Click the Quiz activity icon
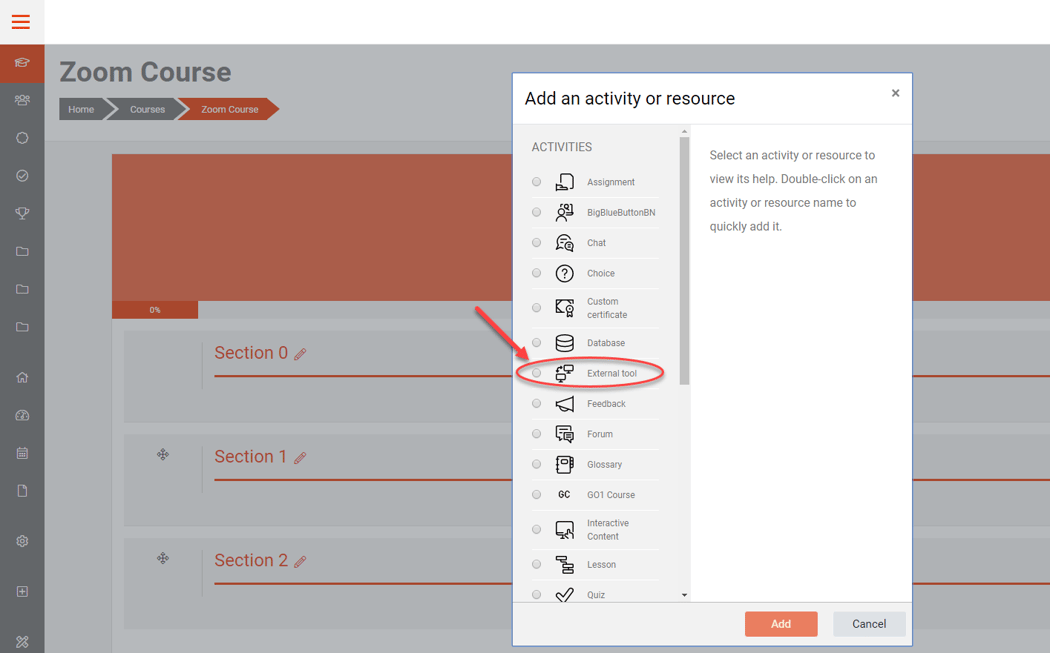Viewport: 1050px width, 653px height. coord(563,594)
